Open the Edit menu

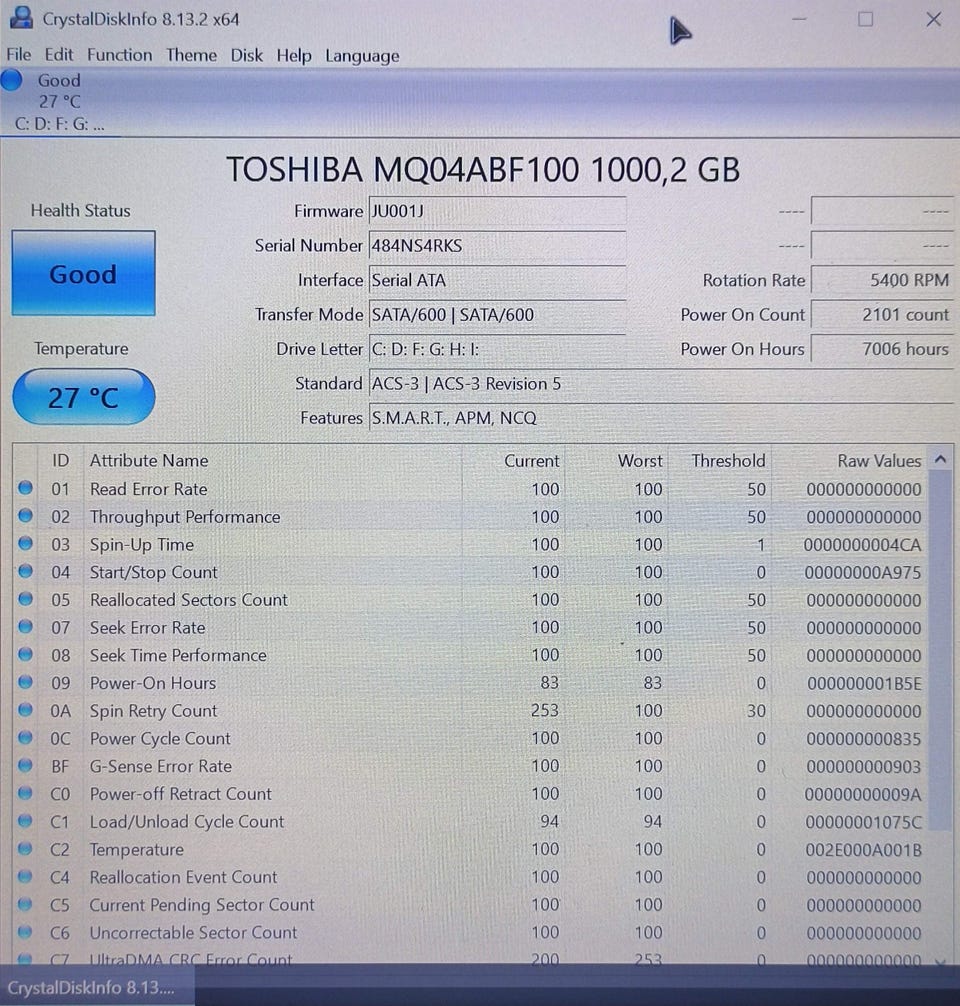click(x=58, y=55)
